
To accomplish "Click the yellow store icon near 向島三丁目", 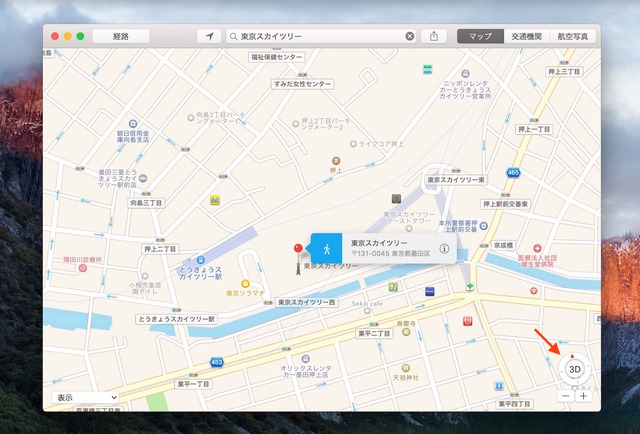I will pyautogui.click(x=215, y=200).
